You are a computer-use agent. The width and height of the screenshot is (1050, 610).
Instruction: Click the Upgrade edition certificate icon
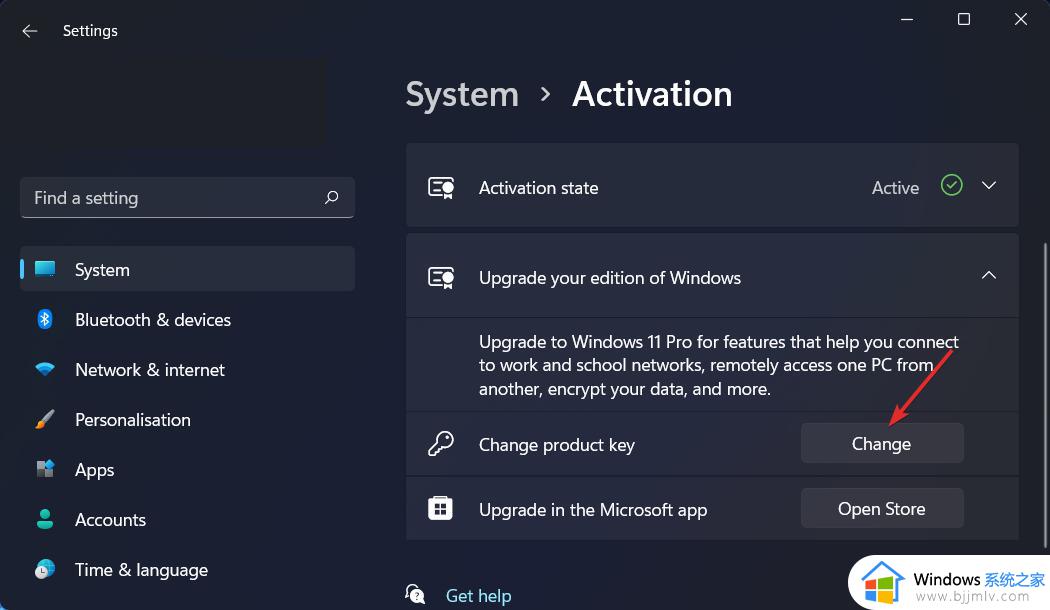tap(441, 277)
